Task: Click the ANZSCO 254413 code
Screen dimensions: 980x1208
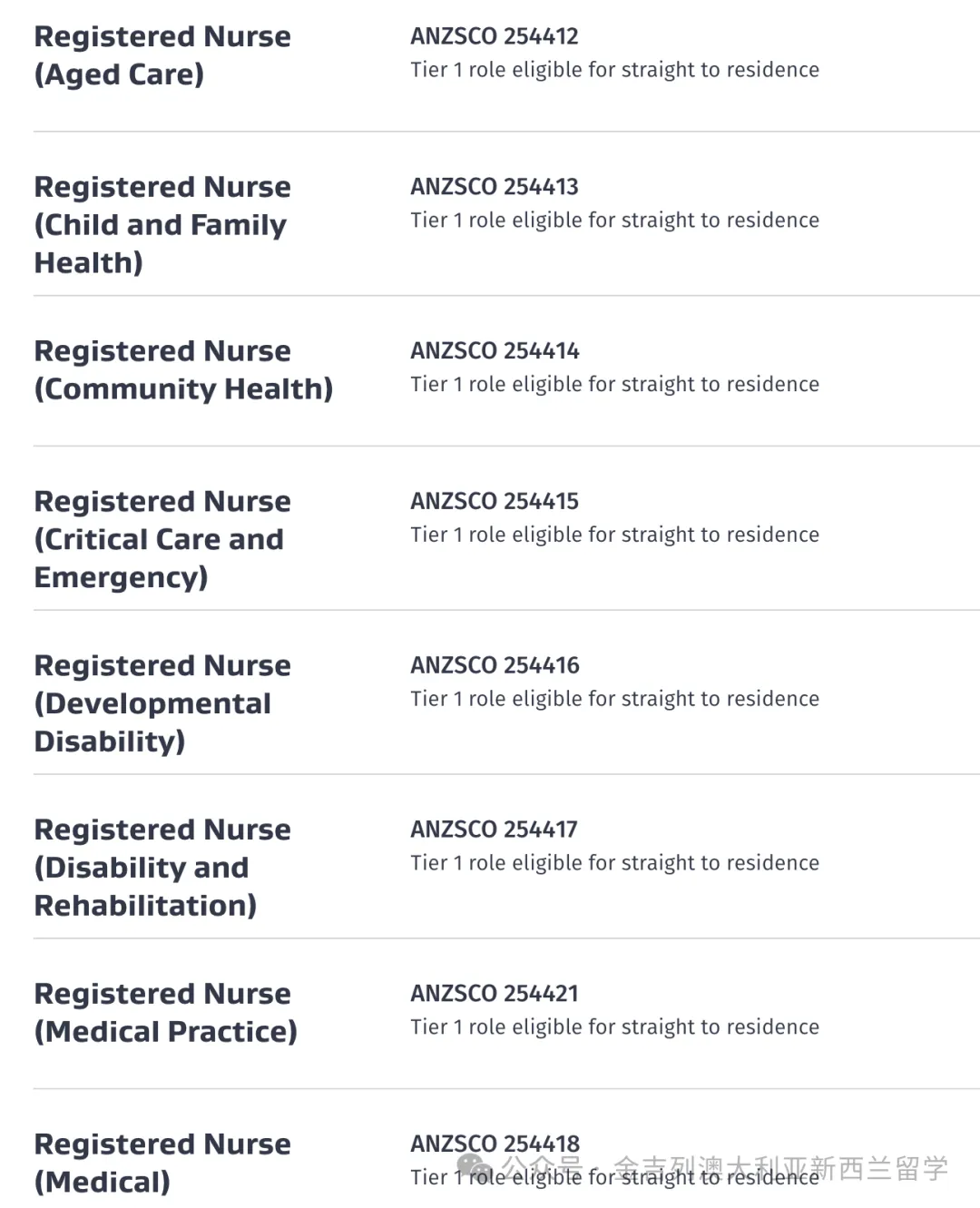Action: 495,187
